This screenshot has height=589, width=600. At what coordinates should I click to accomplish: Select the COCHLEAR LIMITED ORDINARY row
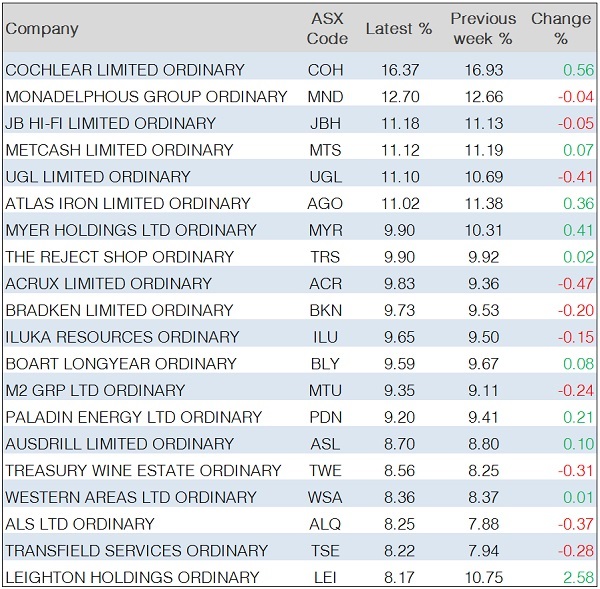tap(125, 70)
